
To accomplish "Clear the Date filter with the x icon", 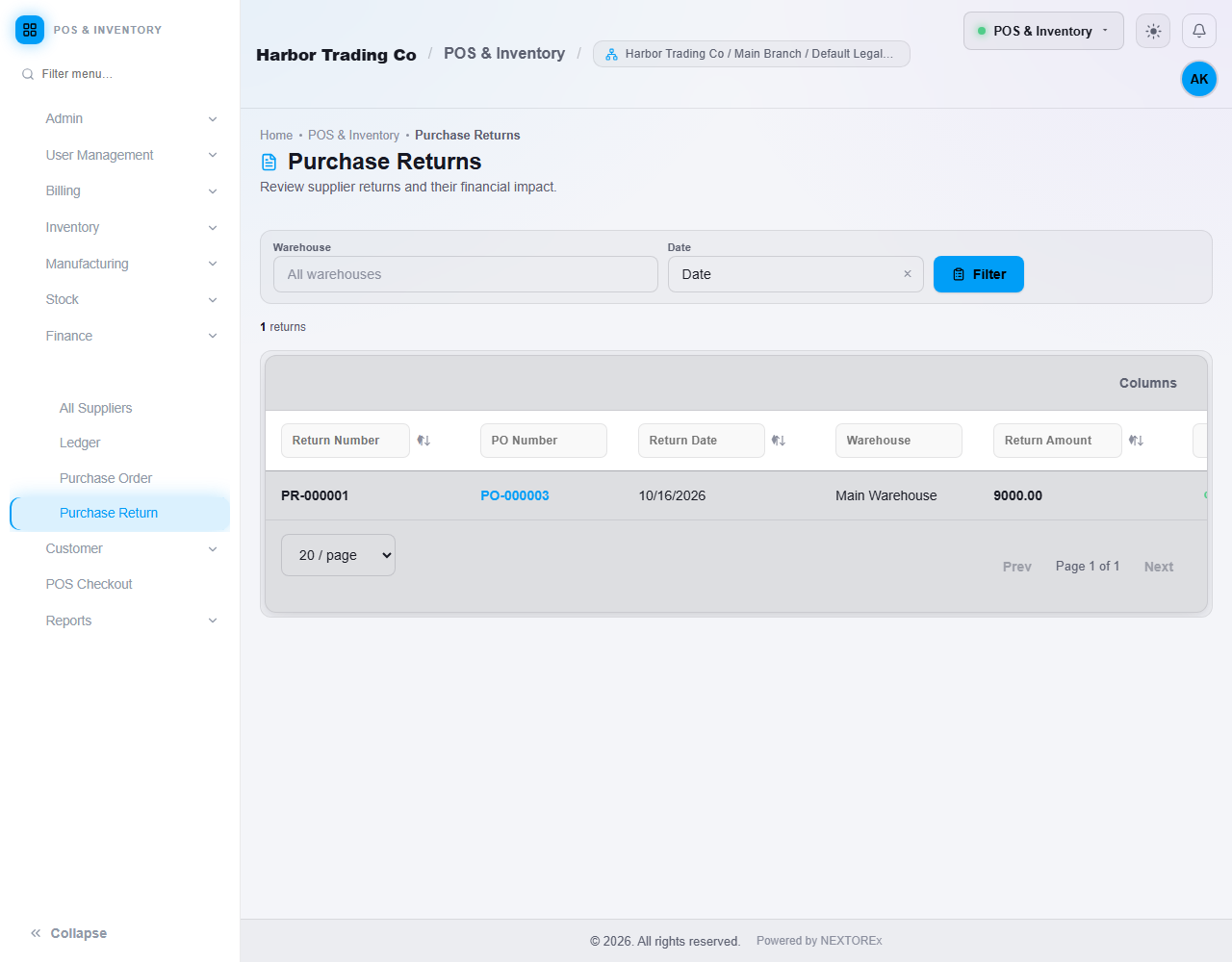I will (907, 274).
